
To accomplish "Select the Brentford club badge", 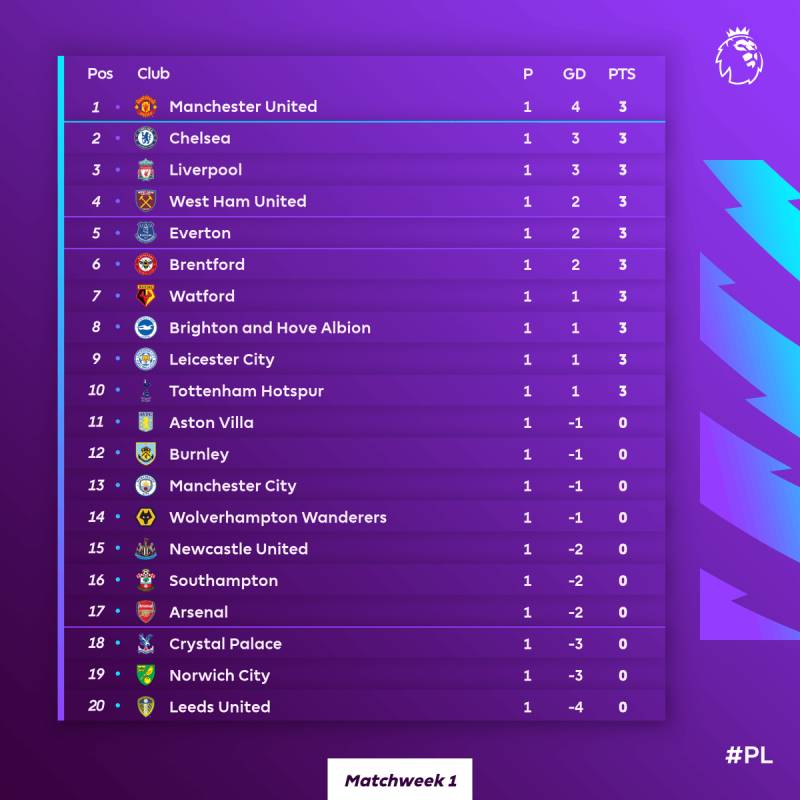I will (146, 265).
